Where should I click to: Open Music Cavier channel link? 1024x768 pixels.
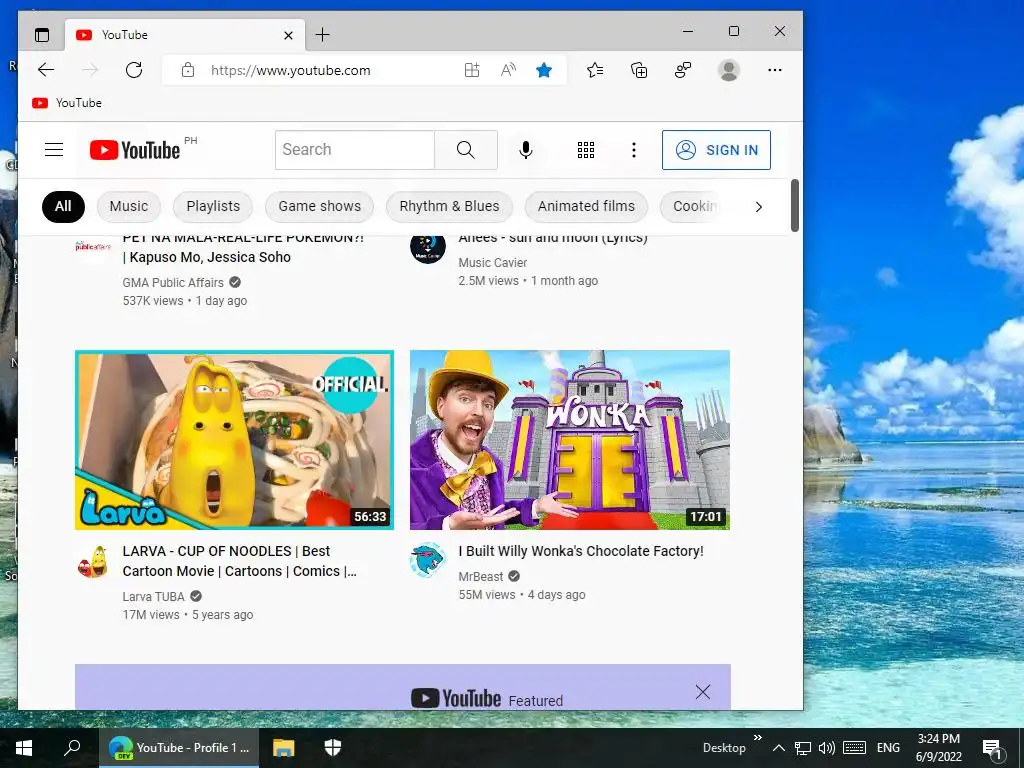(x=492, y=263)
